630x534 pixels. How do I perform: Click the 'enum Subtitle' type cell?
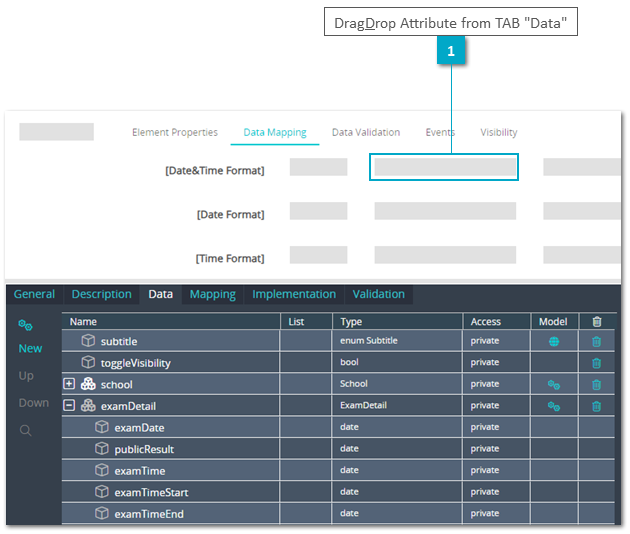(x=397, y=341)
